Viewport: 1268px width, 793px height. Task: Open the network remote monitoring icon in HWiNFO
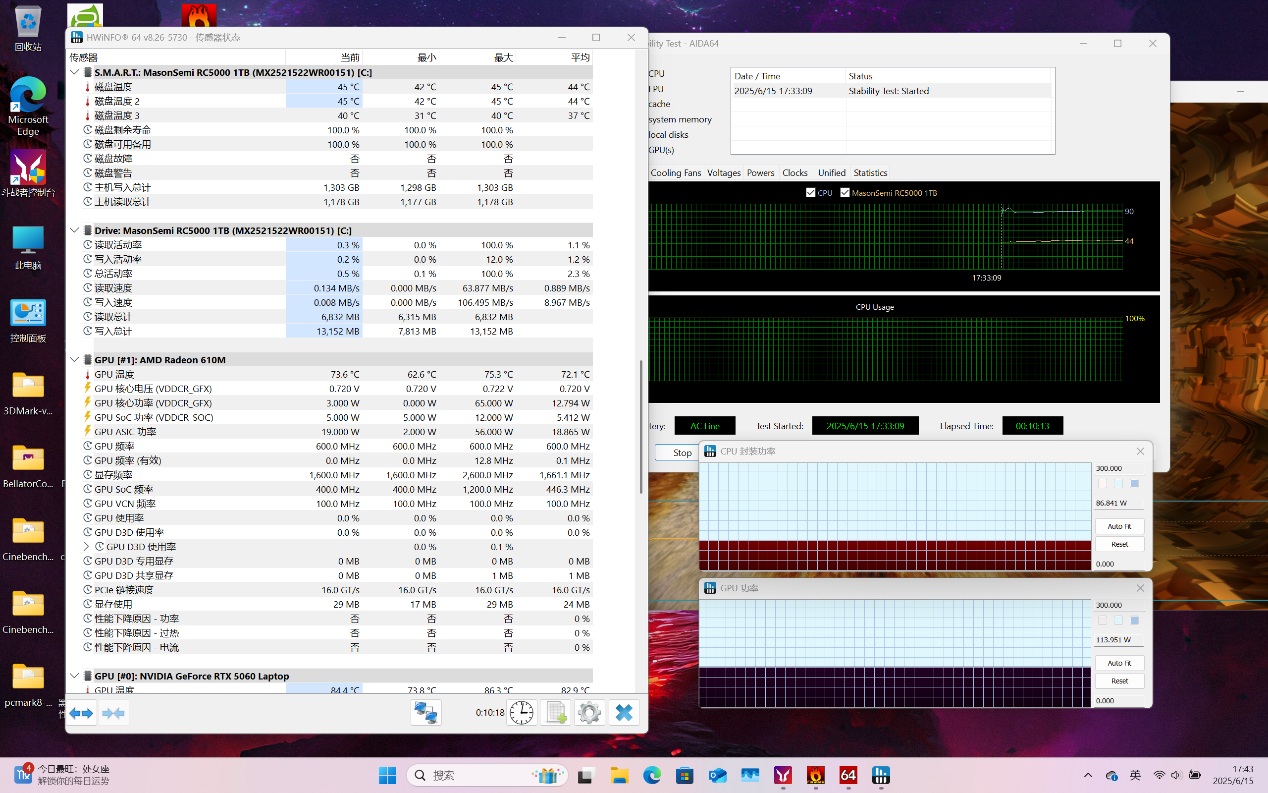tap(427, 713)
